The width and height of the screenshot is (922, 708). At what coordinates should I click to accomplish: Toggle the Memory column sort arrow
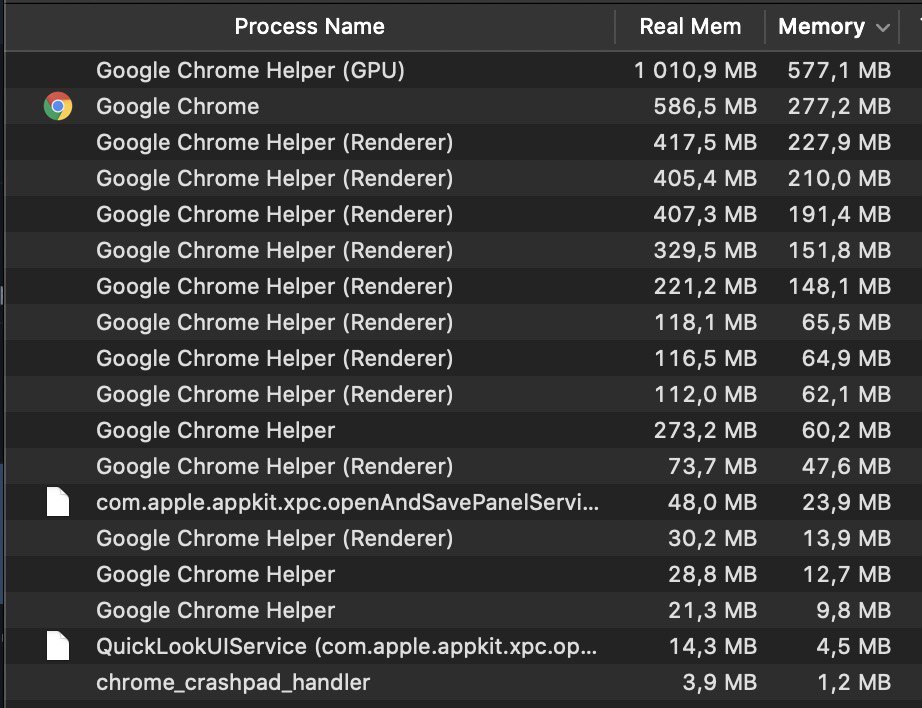(882, 27)
